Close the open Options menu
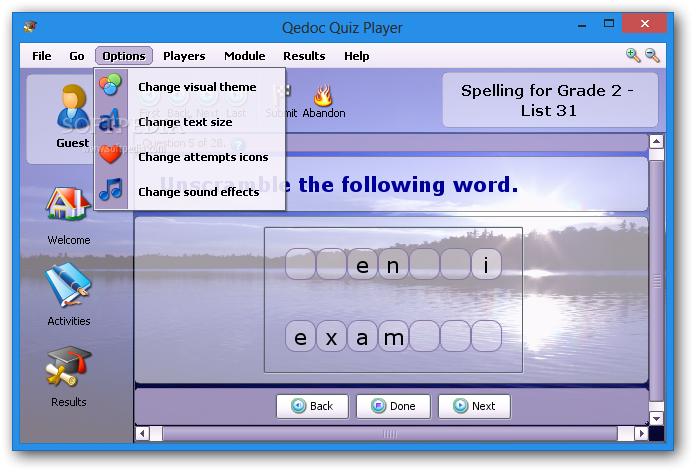 (x=124, y=56)
